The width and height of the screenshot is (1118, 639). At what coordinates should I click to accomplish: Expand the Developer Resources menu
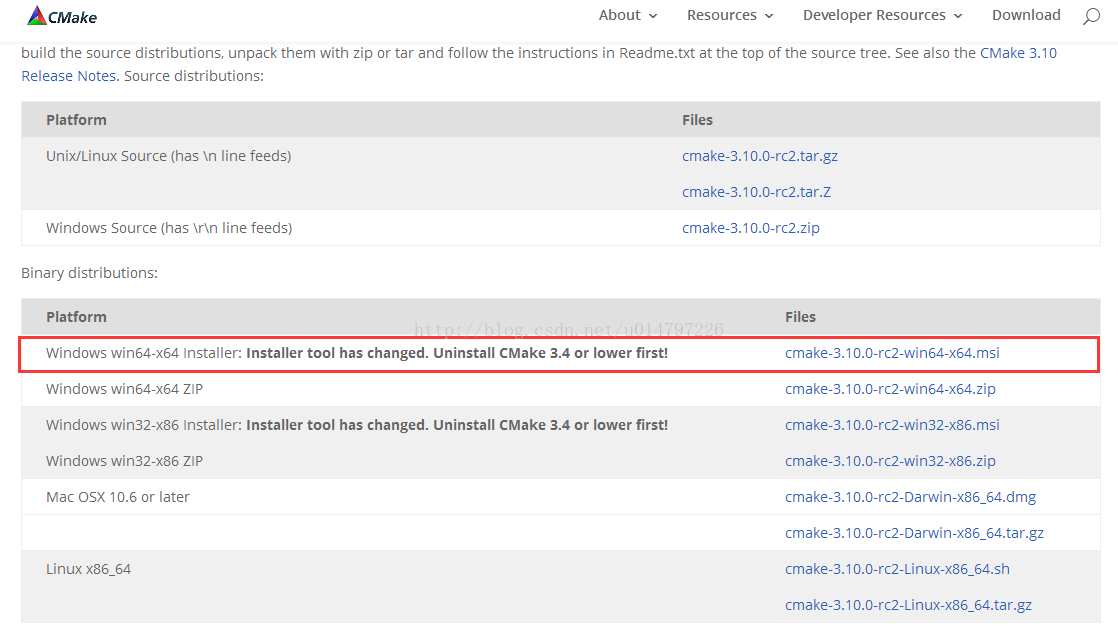pyautogui.click(x=882, y=15)
